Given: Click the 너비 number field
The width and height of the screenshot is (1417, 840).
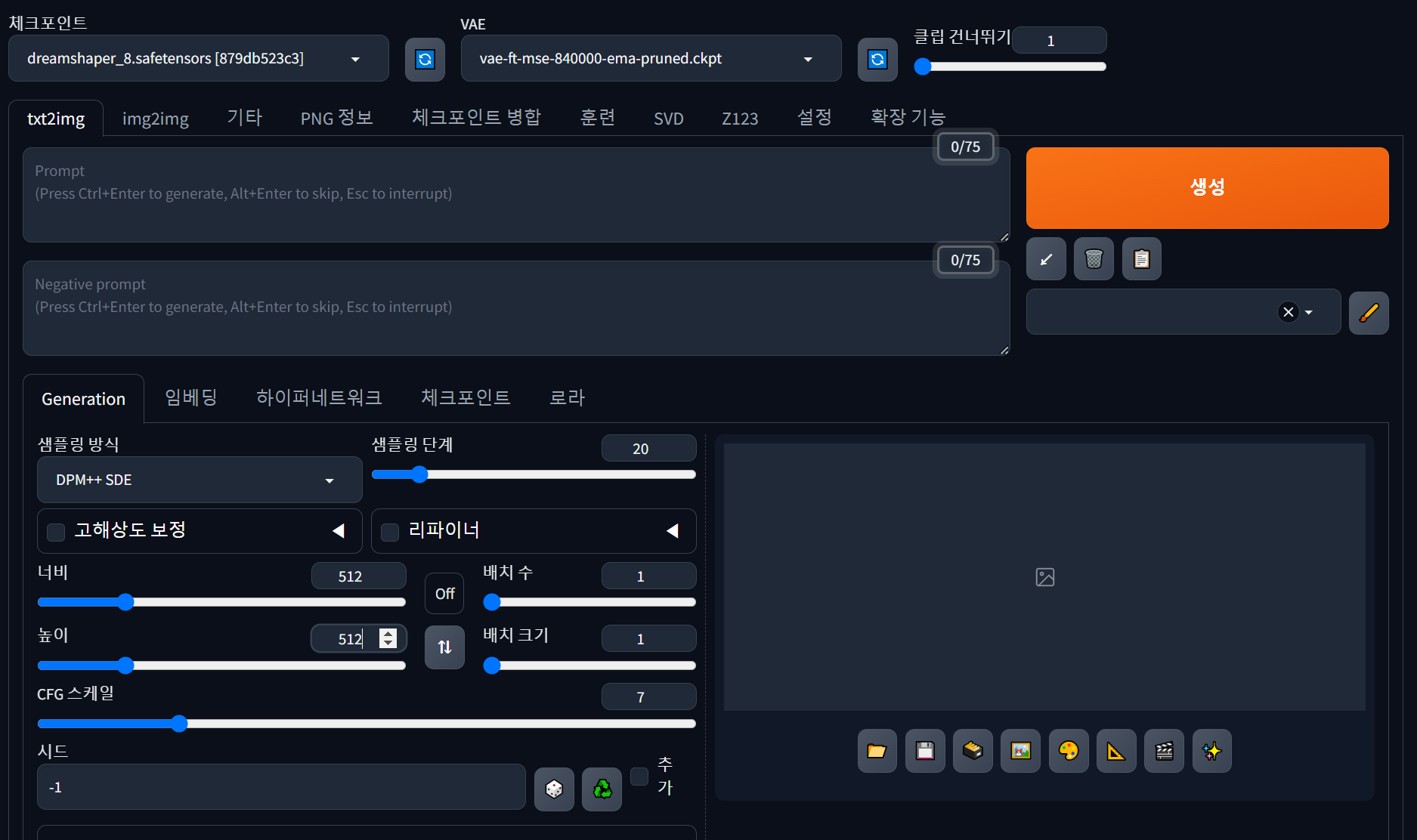Looking at the screenshot, I should click(x=358, y=576).
